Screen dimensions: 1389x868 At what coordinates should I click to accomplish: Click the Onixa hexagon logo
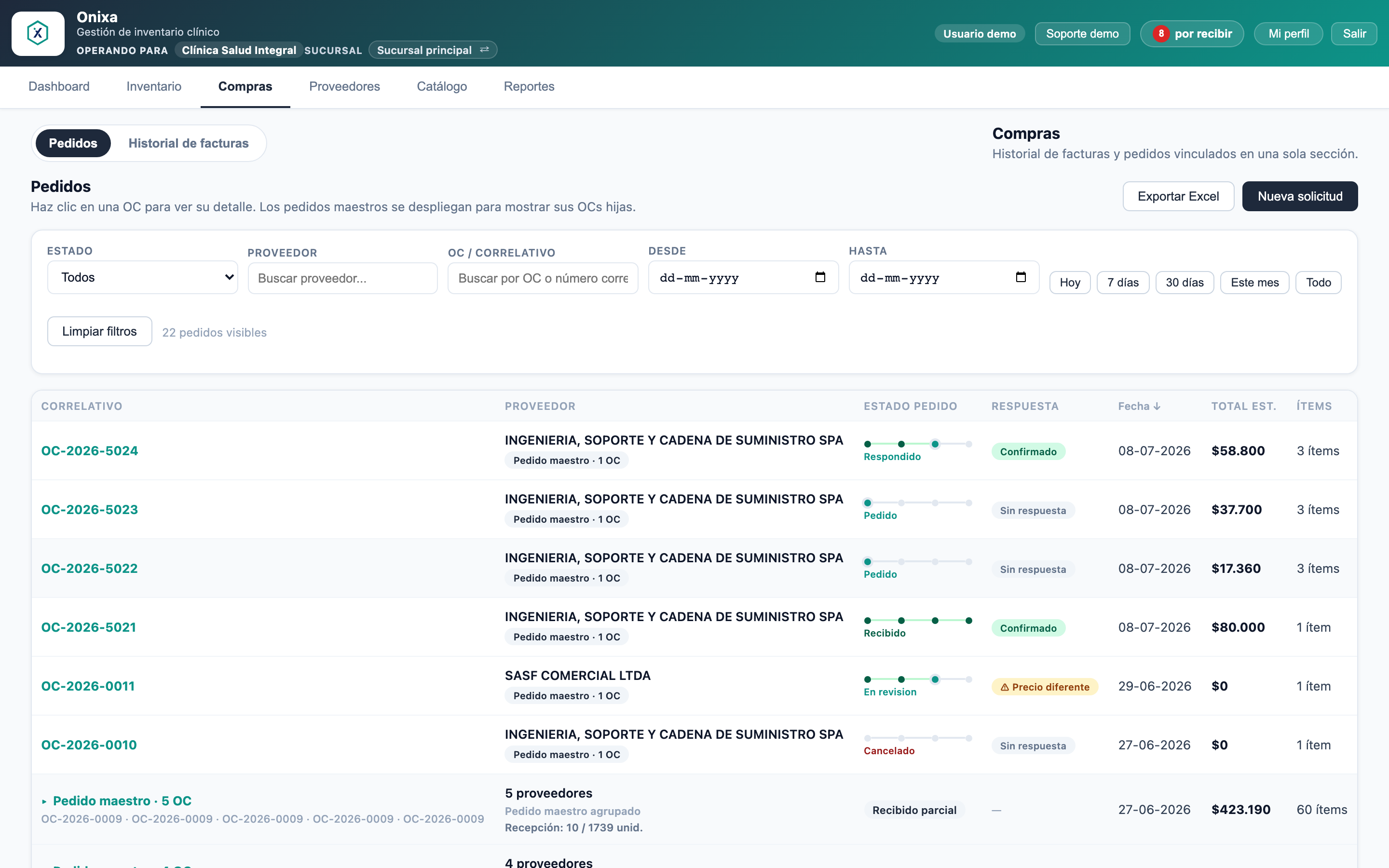point(38,33)
